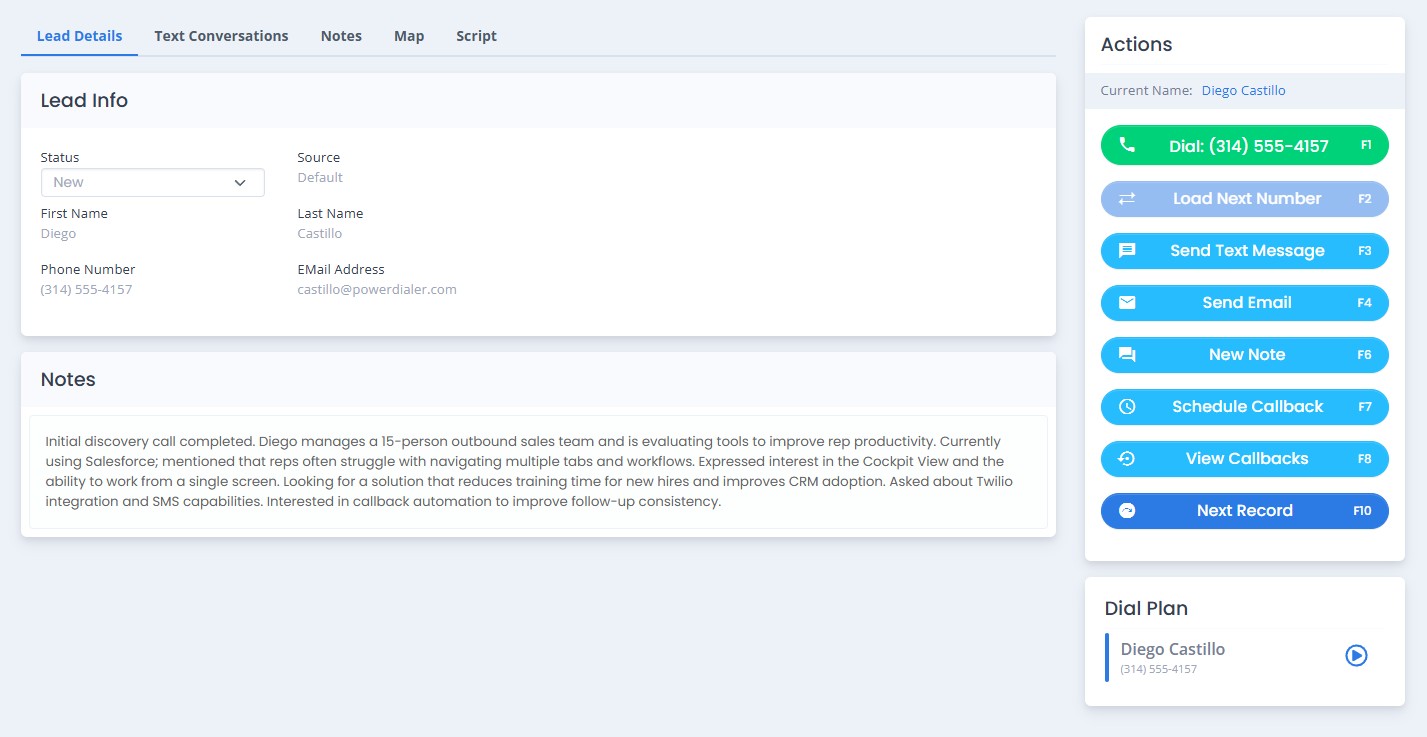Create a note with New Note button
This screenshot has width=1427, height=737.
pyautogui.click(x=1245, y=354)
